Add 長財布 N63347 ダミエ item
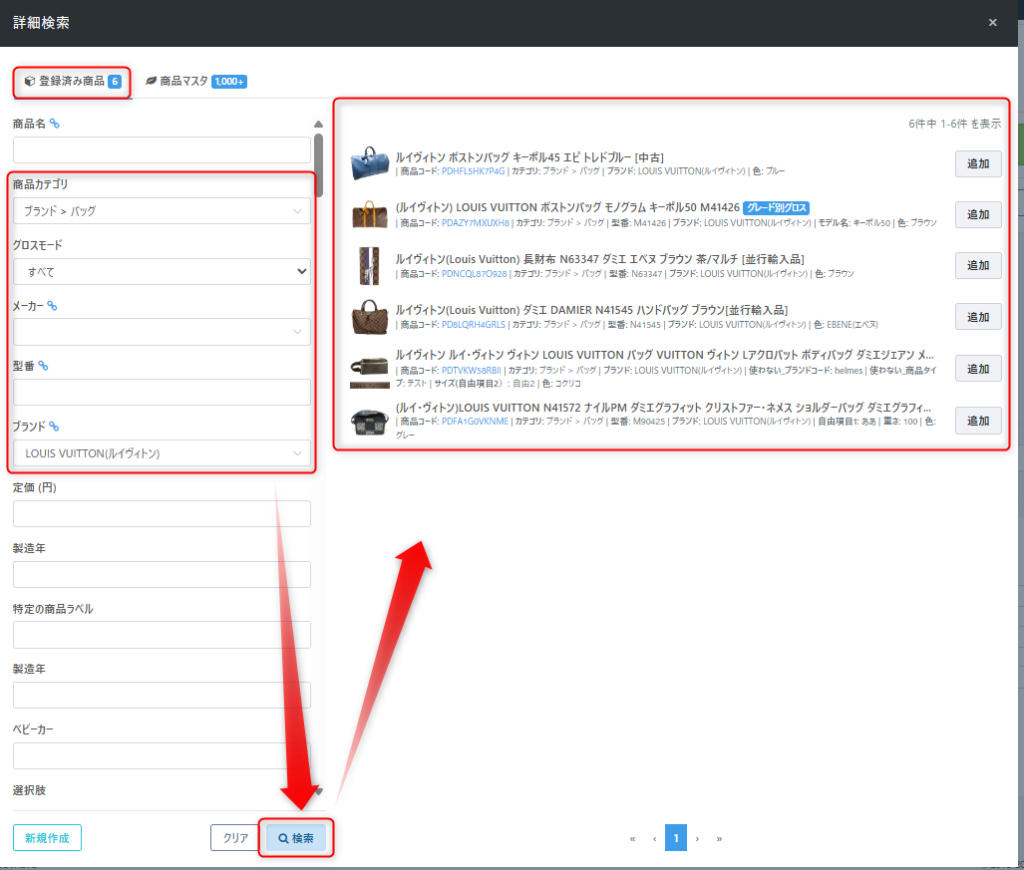This screenshot has height=870, width=1024. tap(978, 265)
